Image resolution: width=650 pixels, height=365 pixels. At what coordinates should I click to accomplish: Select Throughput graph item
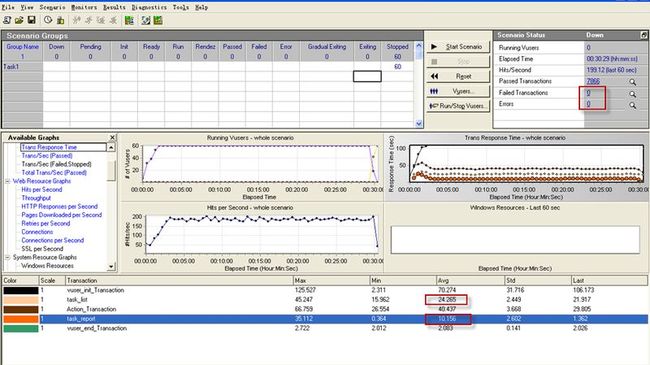click(36, 198)
